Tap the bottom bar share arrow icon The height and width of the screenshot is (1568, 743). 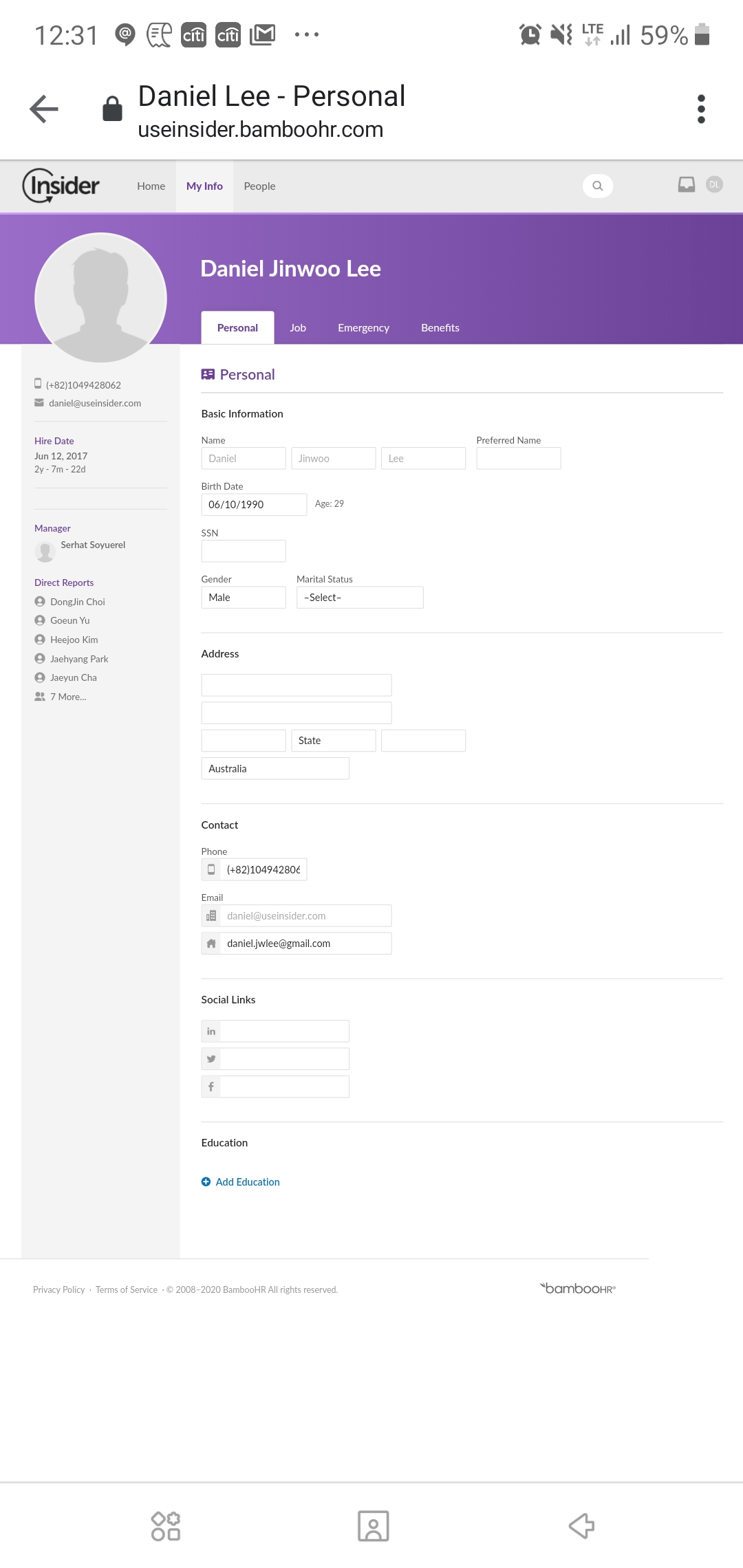[581, 1525]
